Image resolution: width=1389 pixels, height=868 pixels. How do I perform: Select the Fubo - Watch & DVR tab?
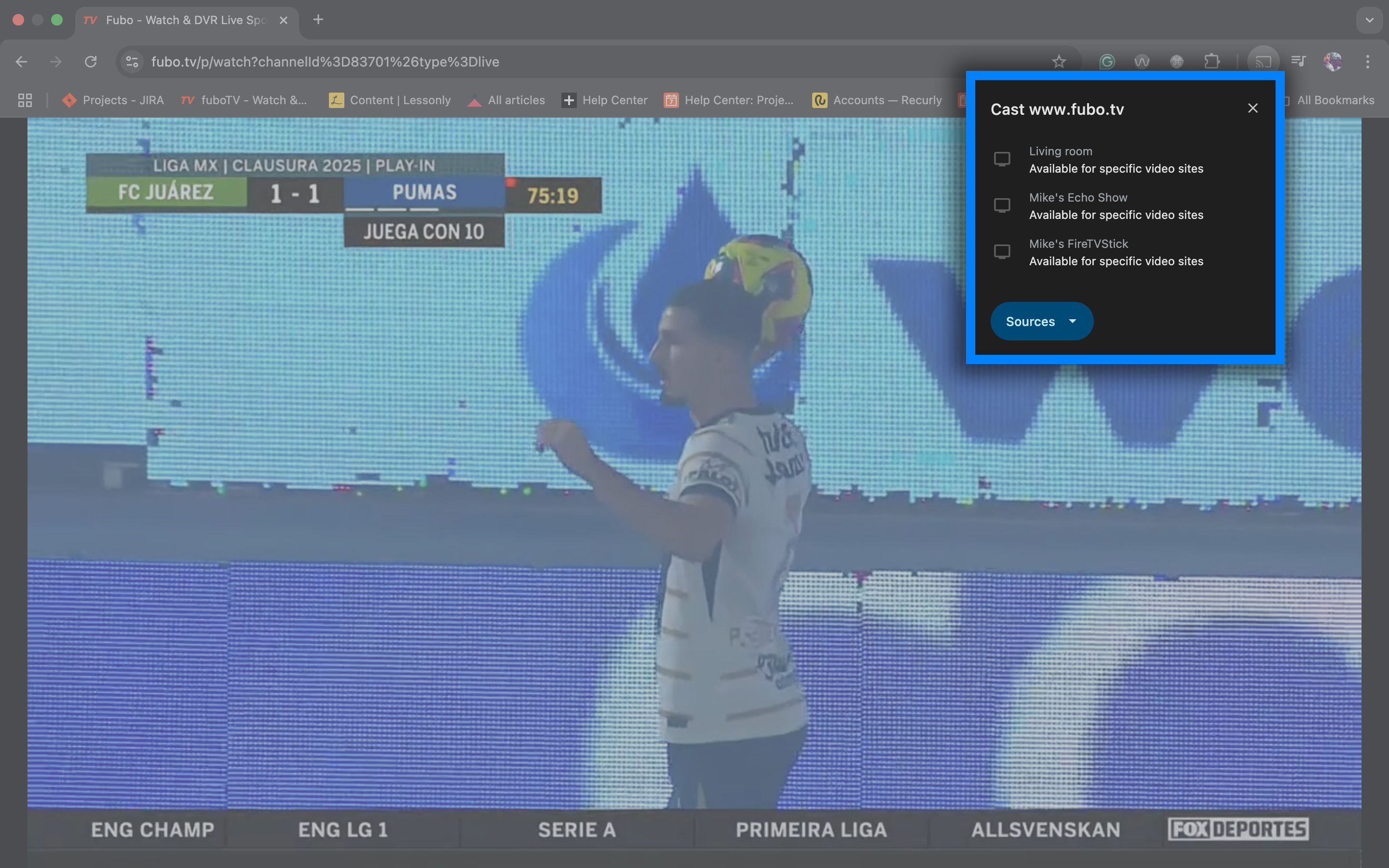(x=187, y=20)
